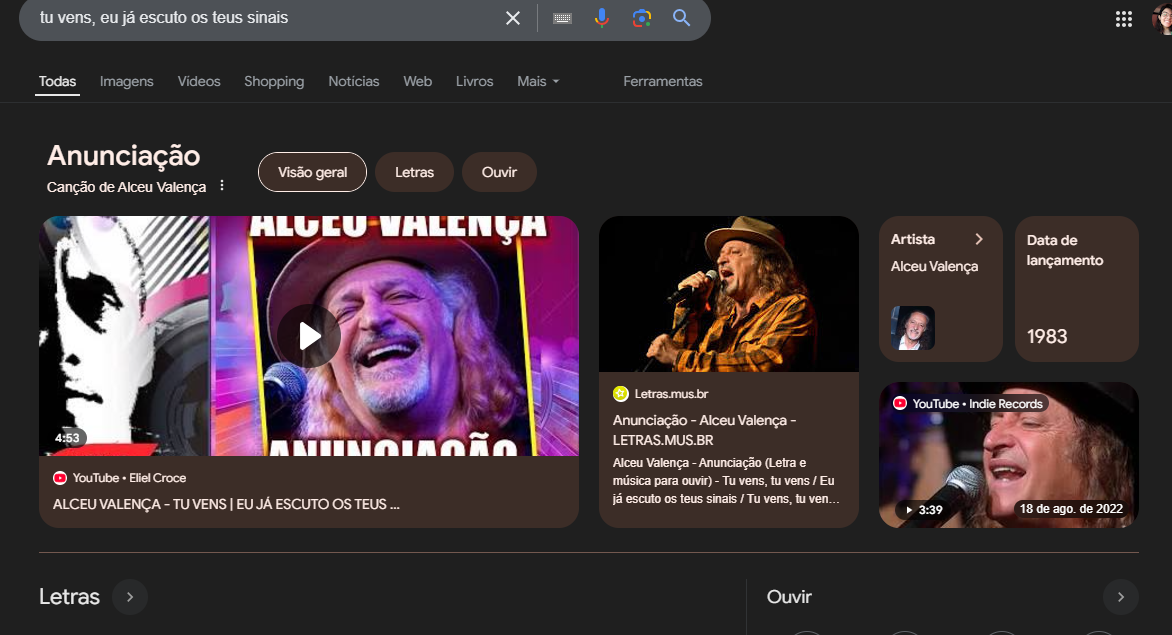Open Anunciação - Alceu Valença LETRAS.MUS.BR link
The image size is (1172, 635).
[x=704, y=430]
